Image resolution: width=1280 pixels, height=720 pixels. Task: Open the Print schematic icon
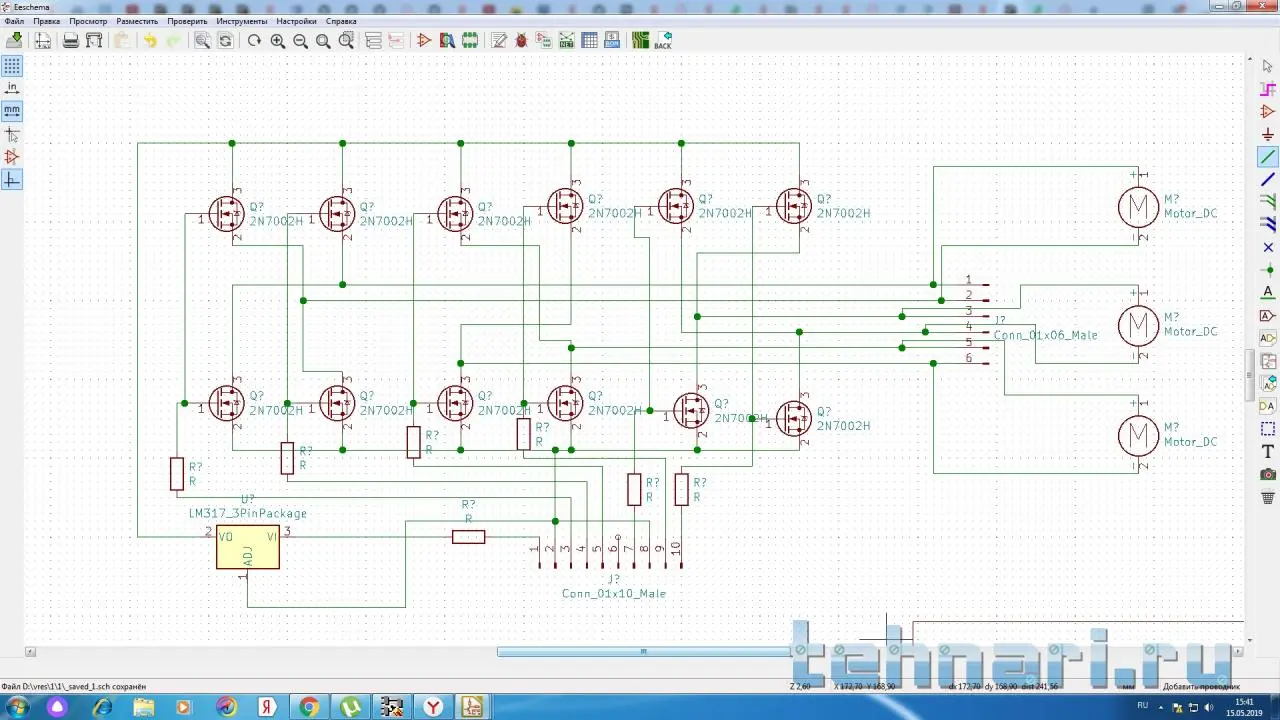point(71,41)
